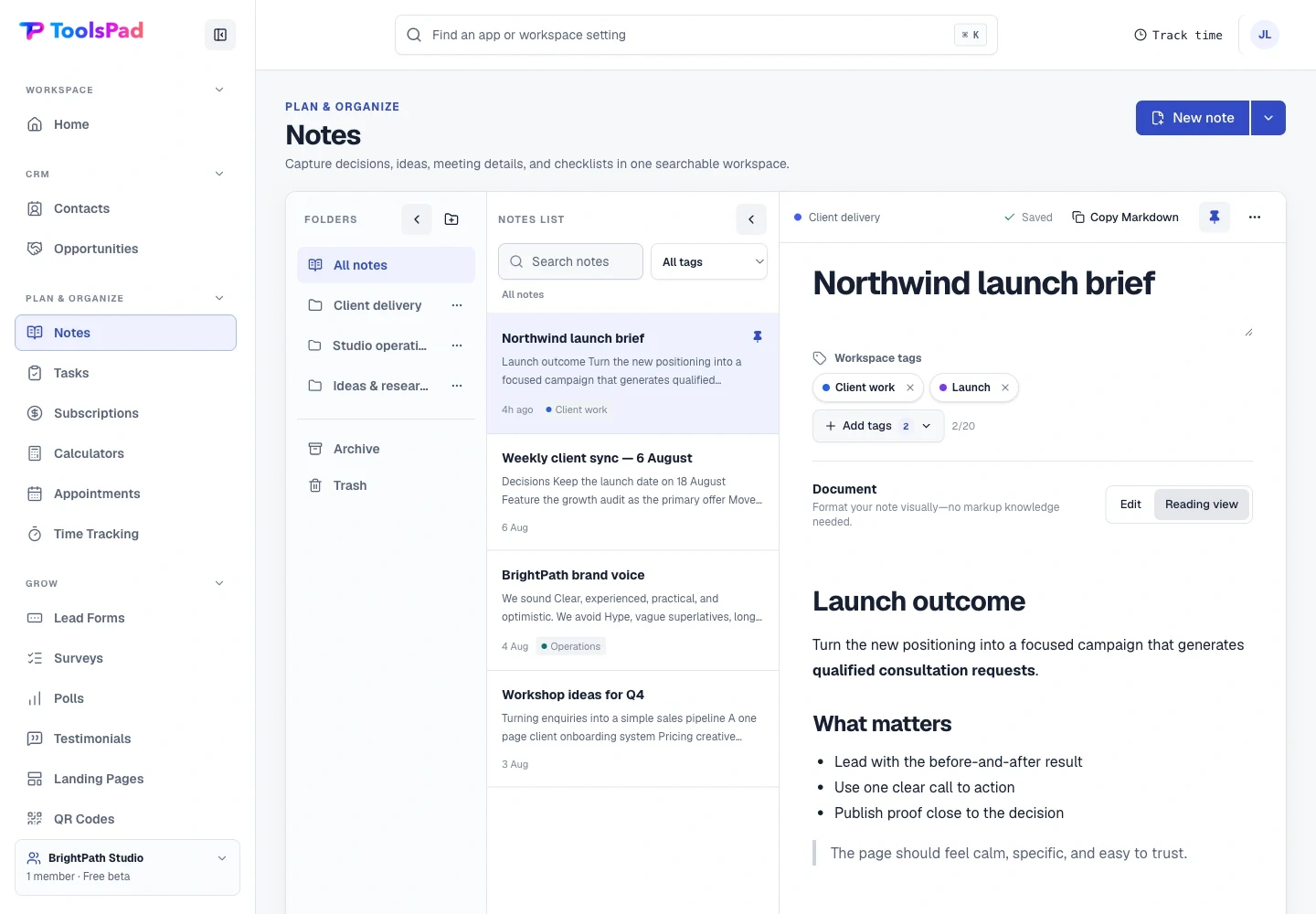Open Client delivery folder options menu
Viewport: 1316px width, 914px height.
pos(457,305)
